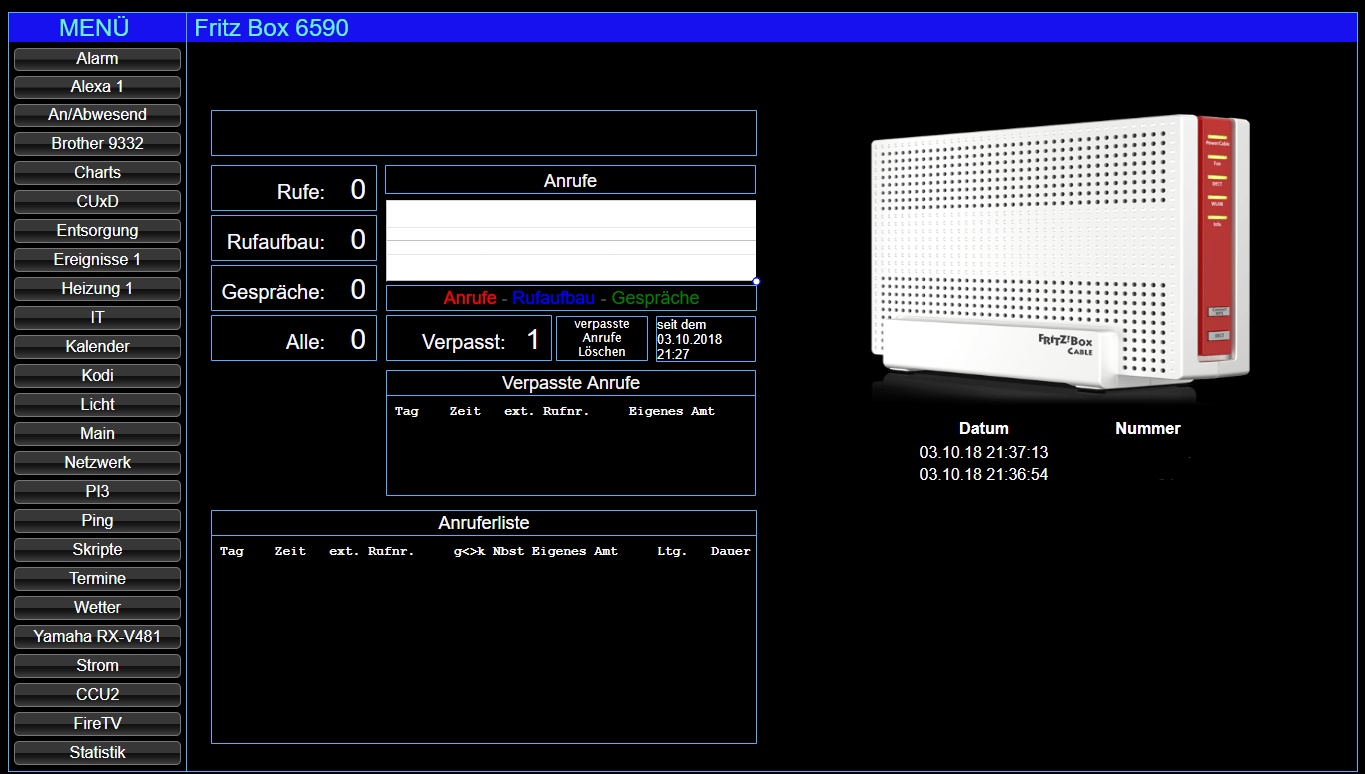Open the Termine view
Screen dimensions: 1365x774
(x=97, y=579)
